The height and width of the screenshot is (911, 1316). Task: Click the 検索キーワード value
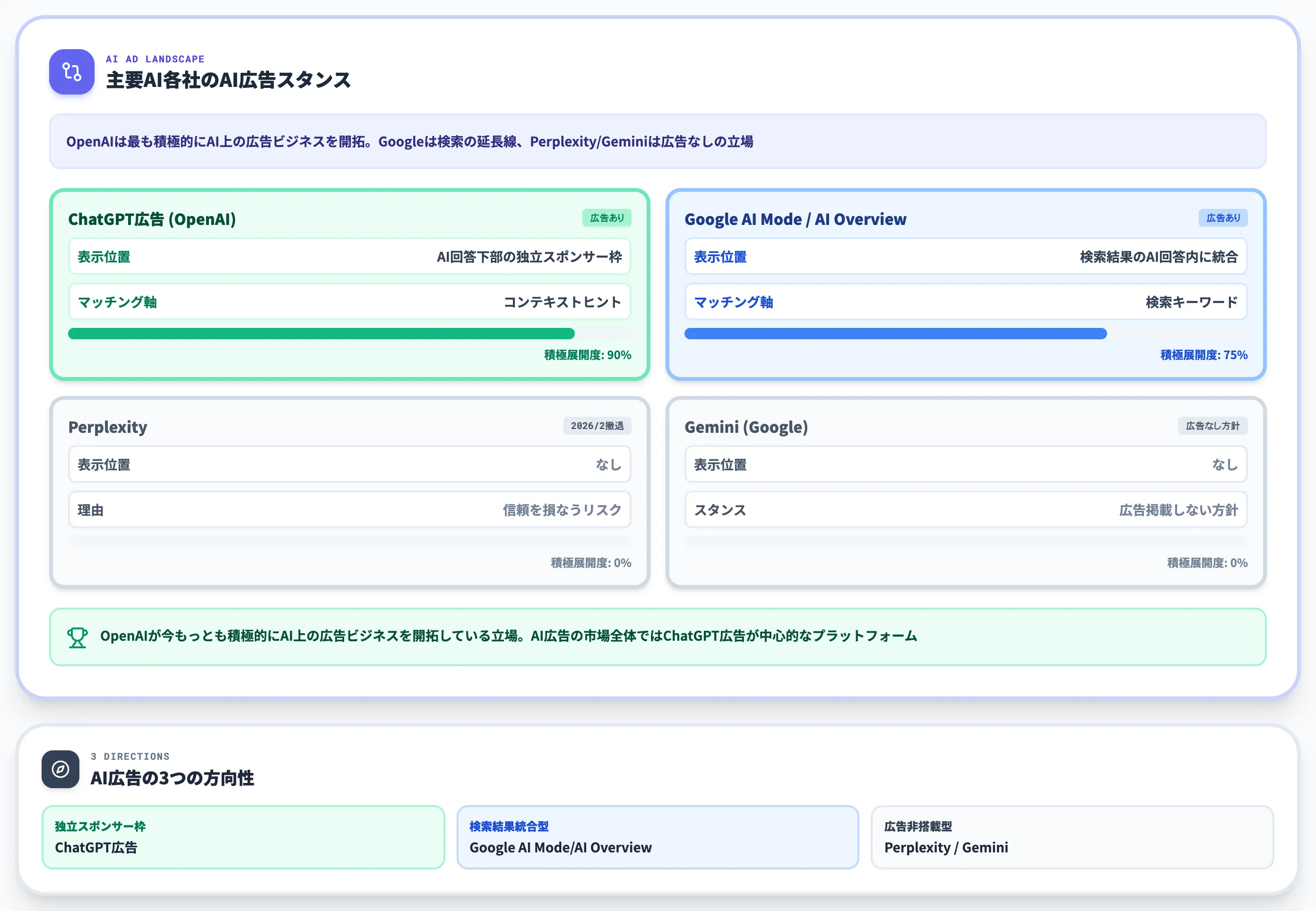pos(1192,302)
